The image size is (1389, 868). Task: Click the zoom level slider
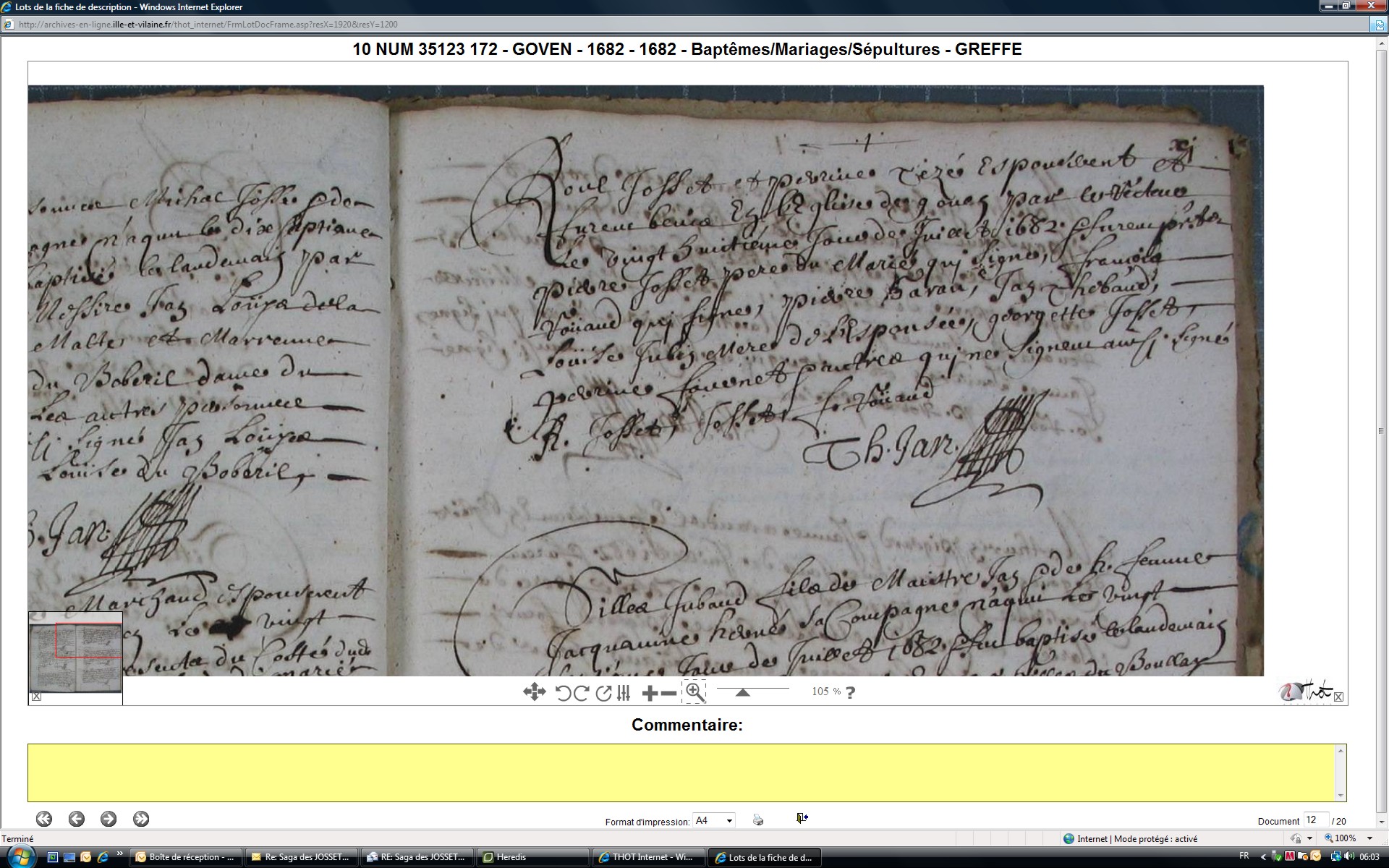743,692
